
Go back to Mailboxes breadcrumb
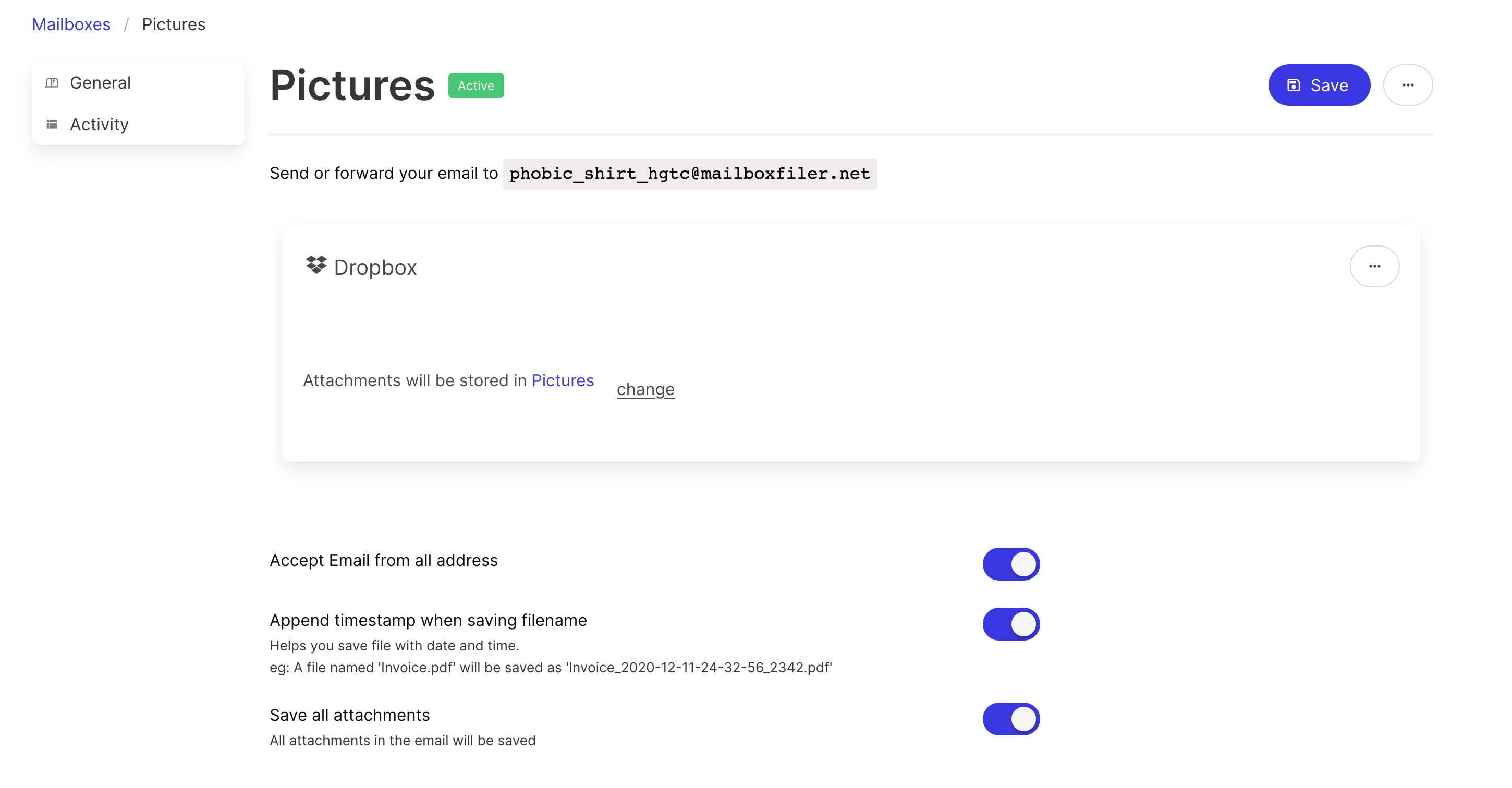(71, 24)
